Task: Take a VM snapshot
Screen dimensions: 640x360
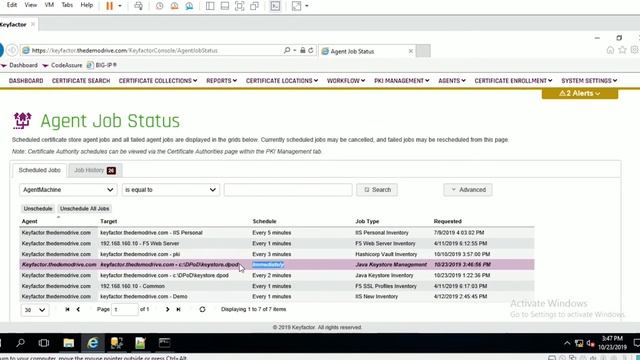Action: (160, 6)
